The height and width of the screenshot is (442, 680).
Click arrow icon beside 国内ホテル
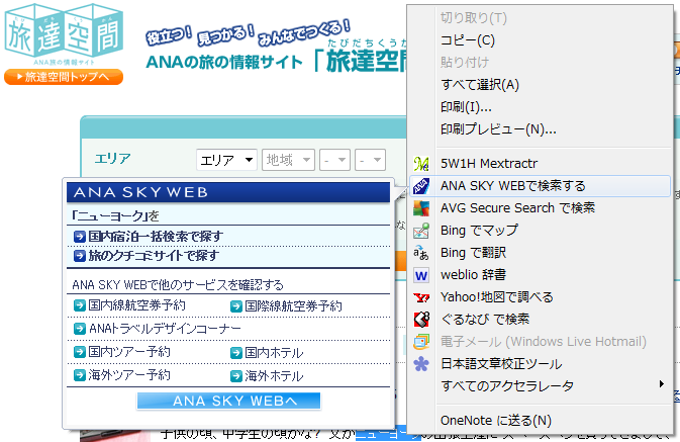[236, 353]
